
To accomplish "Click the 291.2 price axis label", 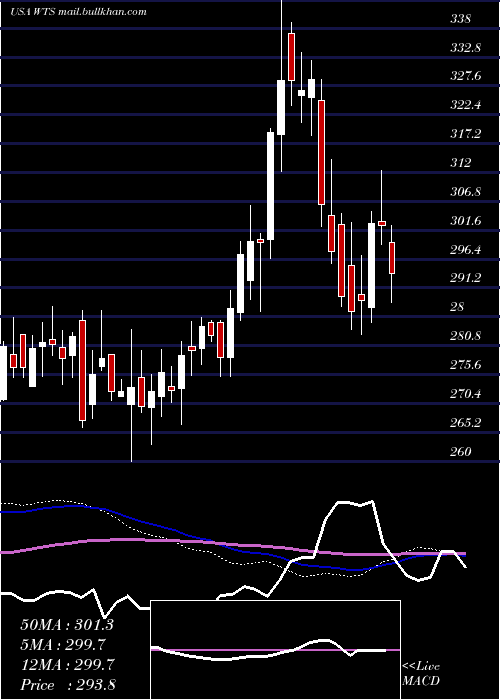I will (466, 278).
